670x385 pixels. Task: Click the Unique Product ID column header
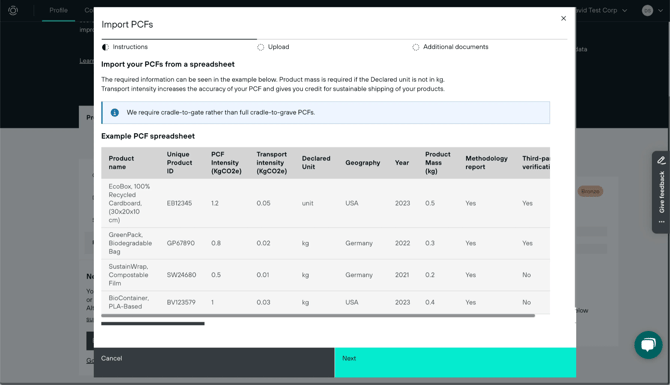[179, 163]
